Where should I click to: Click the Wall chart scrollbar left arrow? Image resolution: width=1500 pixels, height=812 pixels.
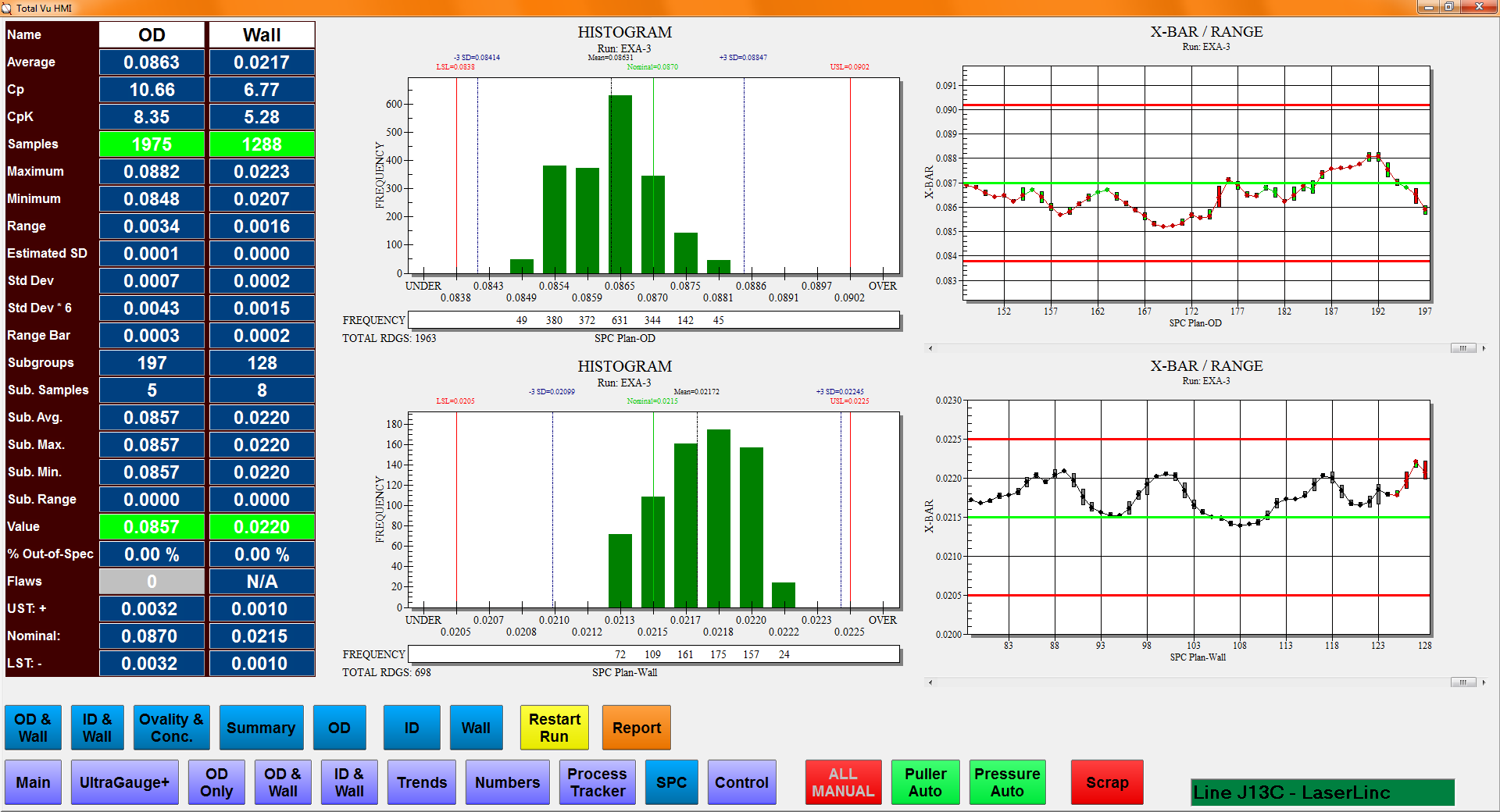pos(930,682)
